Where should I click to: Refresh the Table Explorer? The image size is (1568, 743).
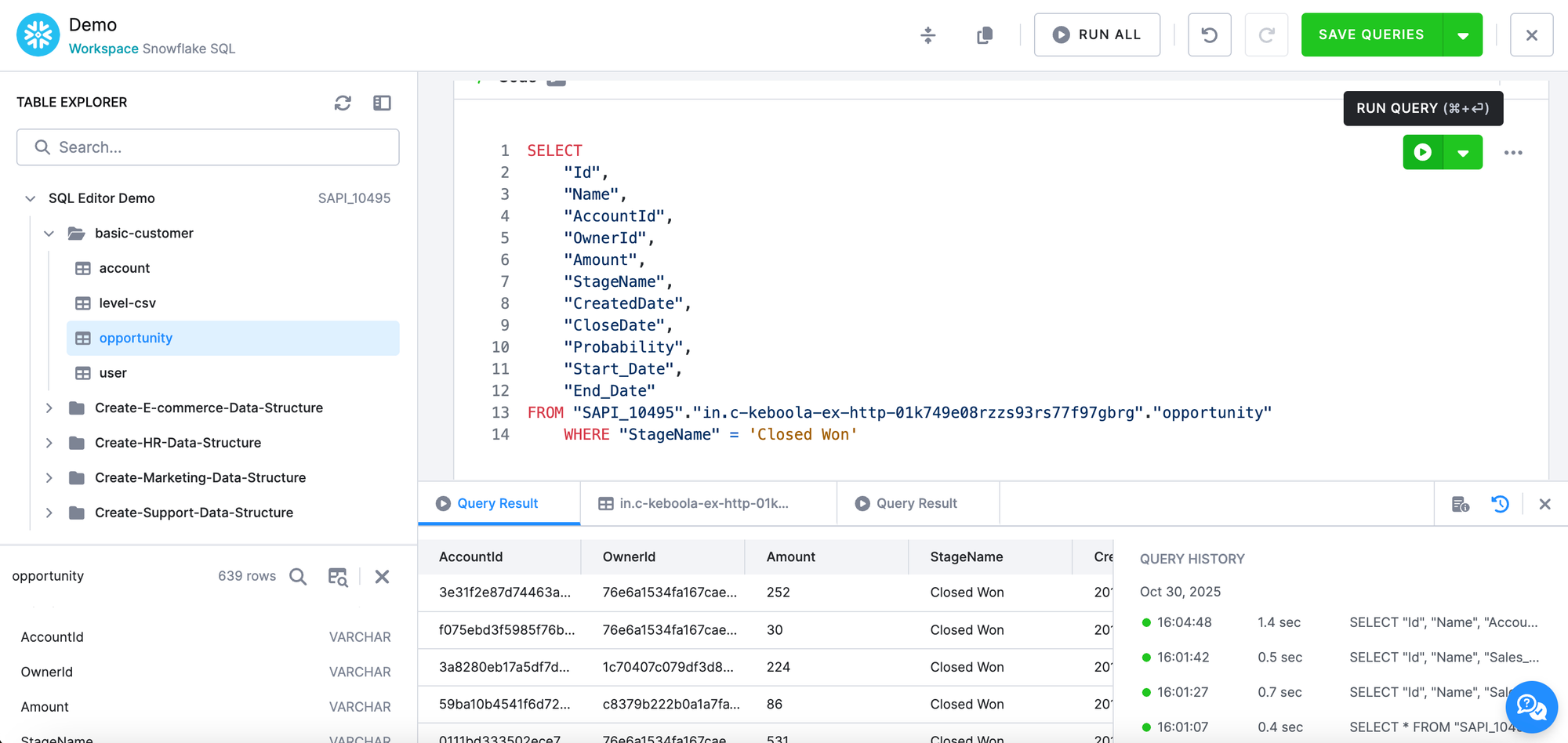(343, 103)
